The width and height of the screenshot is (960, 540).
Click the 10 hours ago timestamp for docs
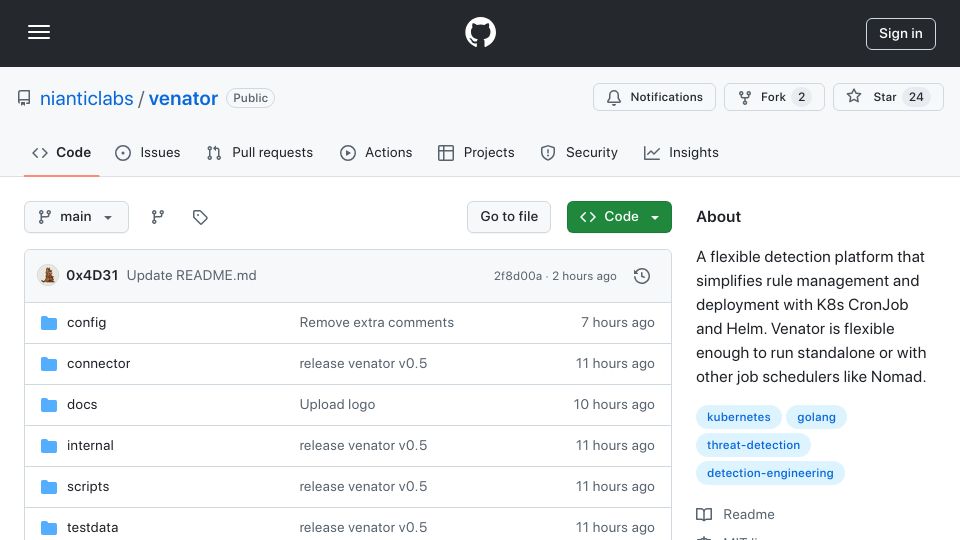tap(613, 405)
